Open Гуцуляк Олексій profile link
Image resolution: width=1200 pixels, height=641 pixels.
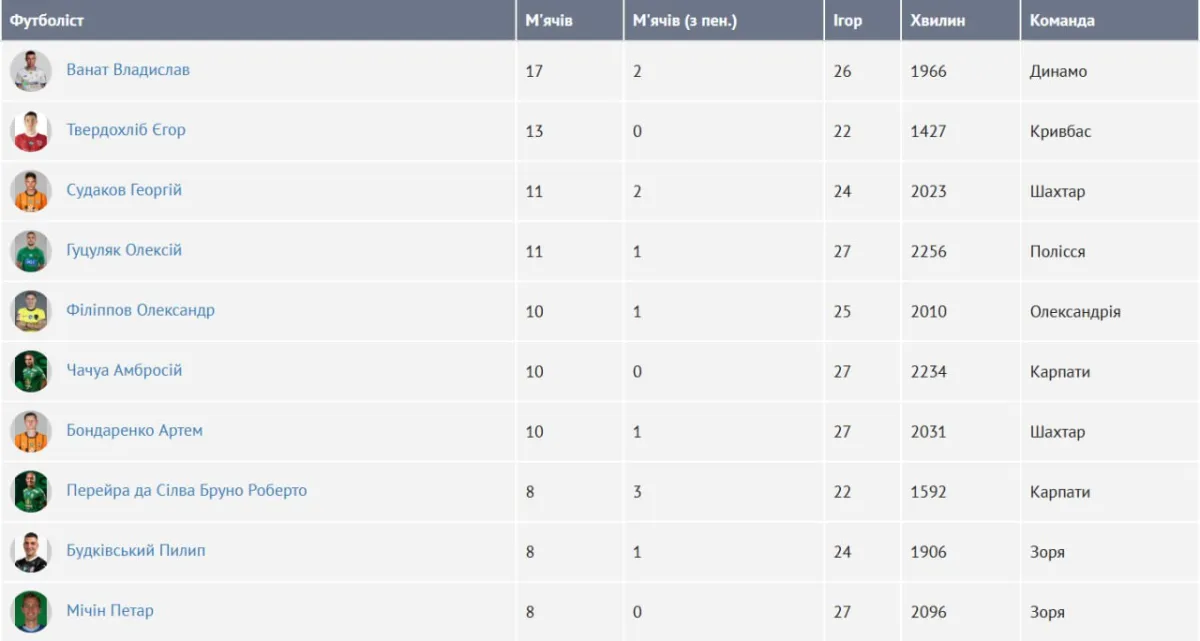124,250
